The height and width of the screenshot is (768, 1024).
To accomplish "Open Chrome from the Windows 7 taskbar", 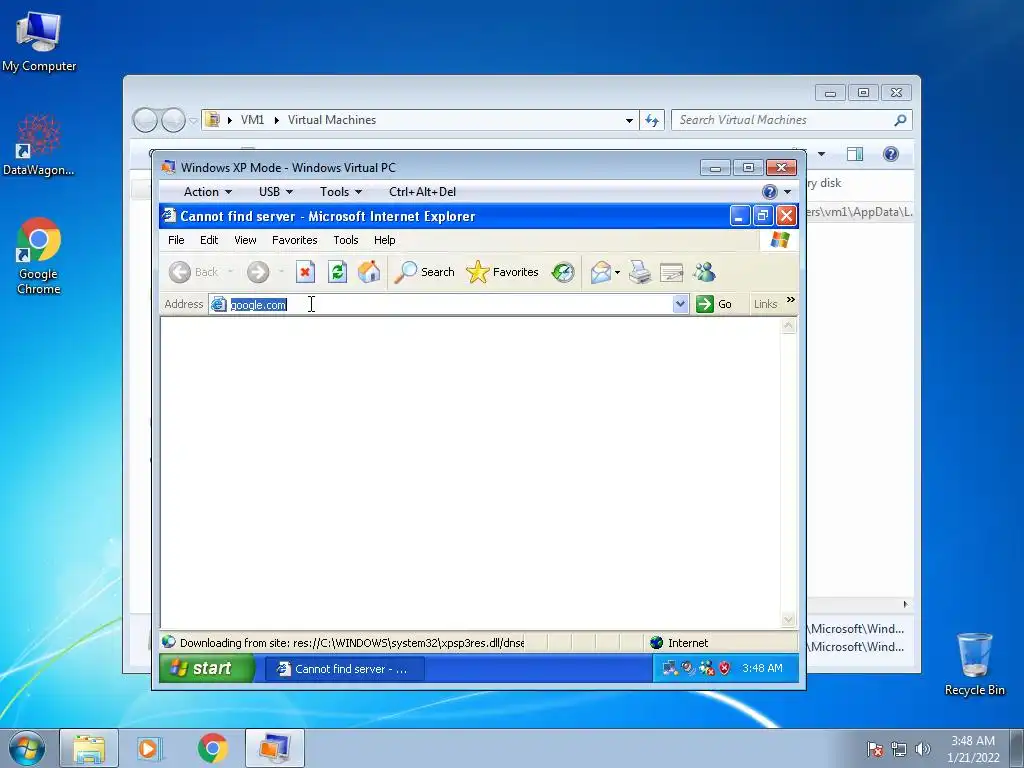I will (212, 748).
